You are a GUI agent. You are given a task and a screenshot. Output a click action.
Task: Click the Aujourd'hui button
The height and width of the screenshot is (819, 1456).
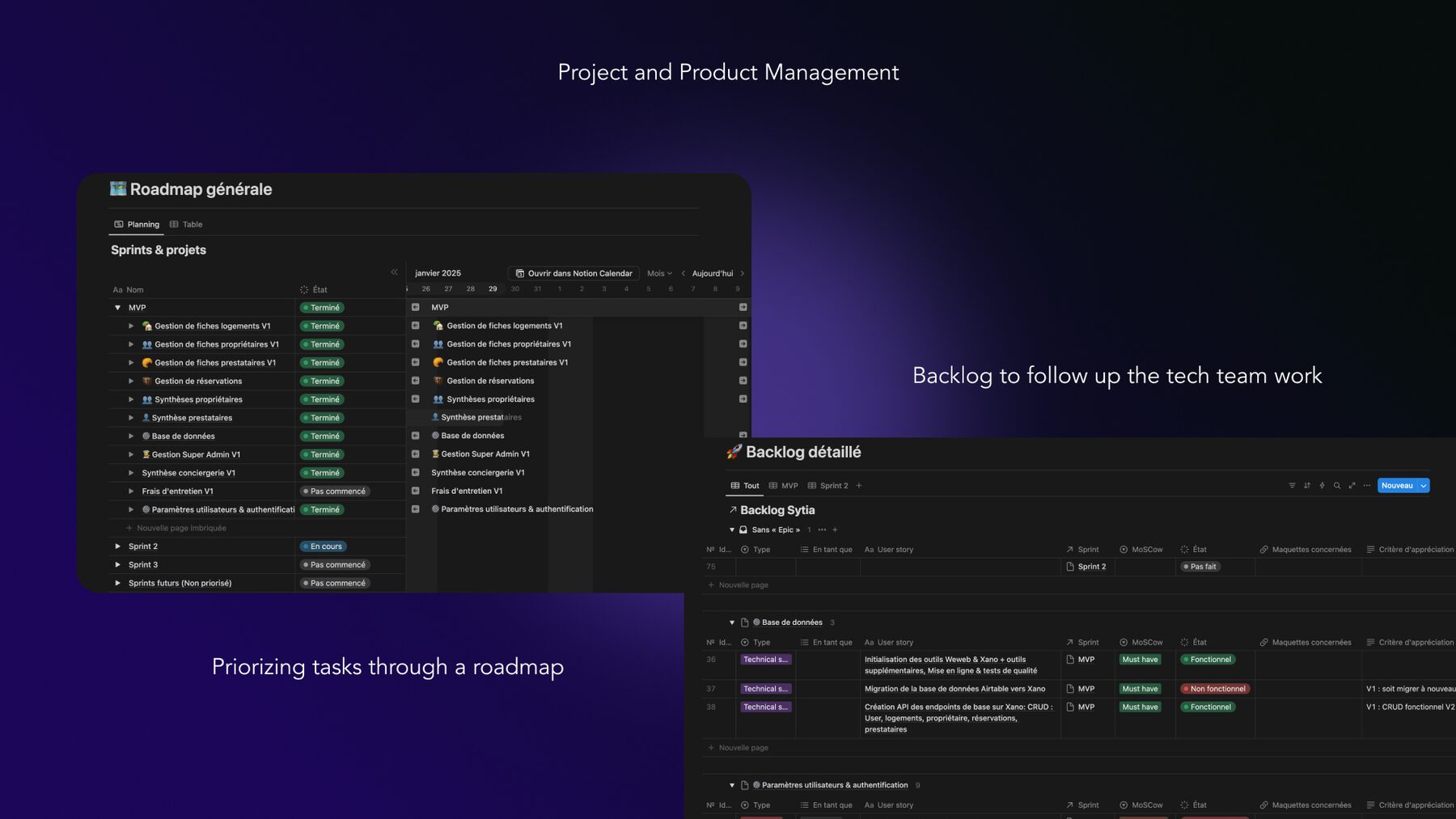coord(713,273)
